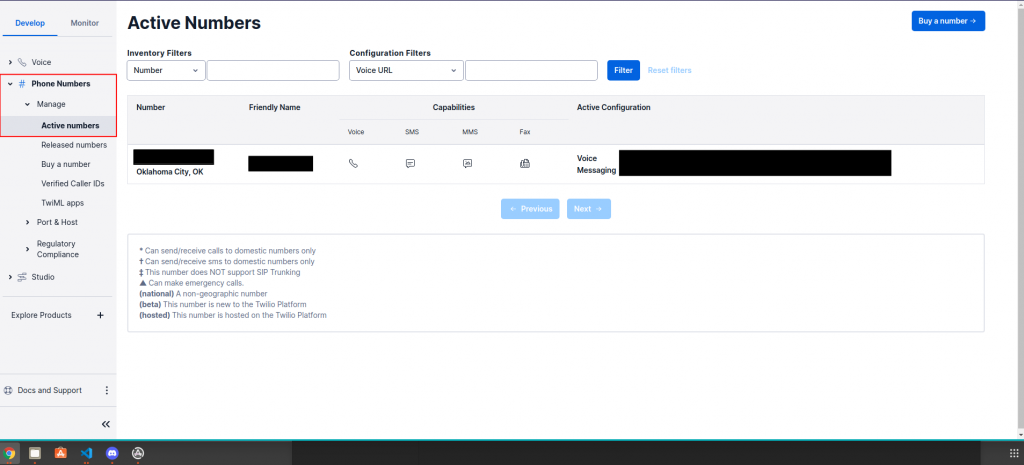1024x465 pixels.
Task: Click the blue Buy a number button at top right
Action: [x=948, y=21]
